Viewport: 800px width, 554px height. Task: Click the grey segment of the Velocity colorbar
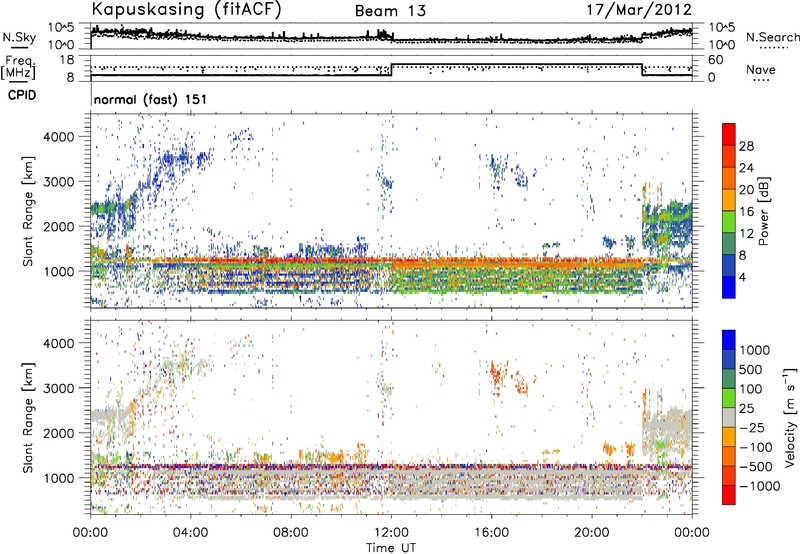729,417
